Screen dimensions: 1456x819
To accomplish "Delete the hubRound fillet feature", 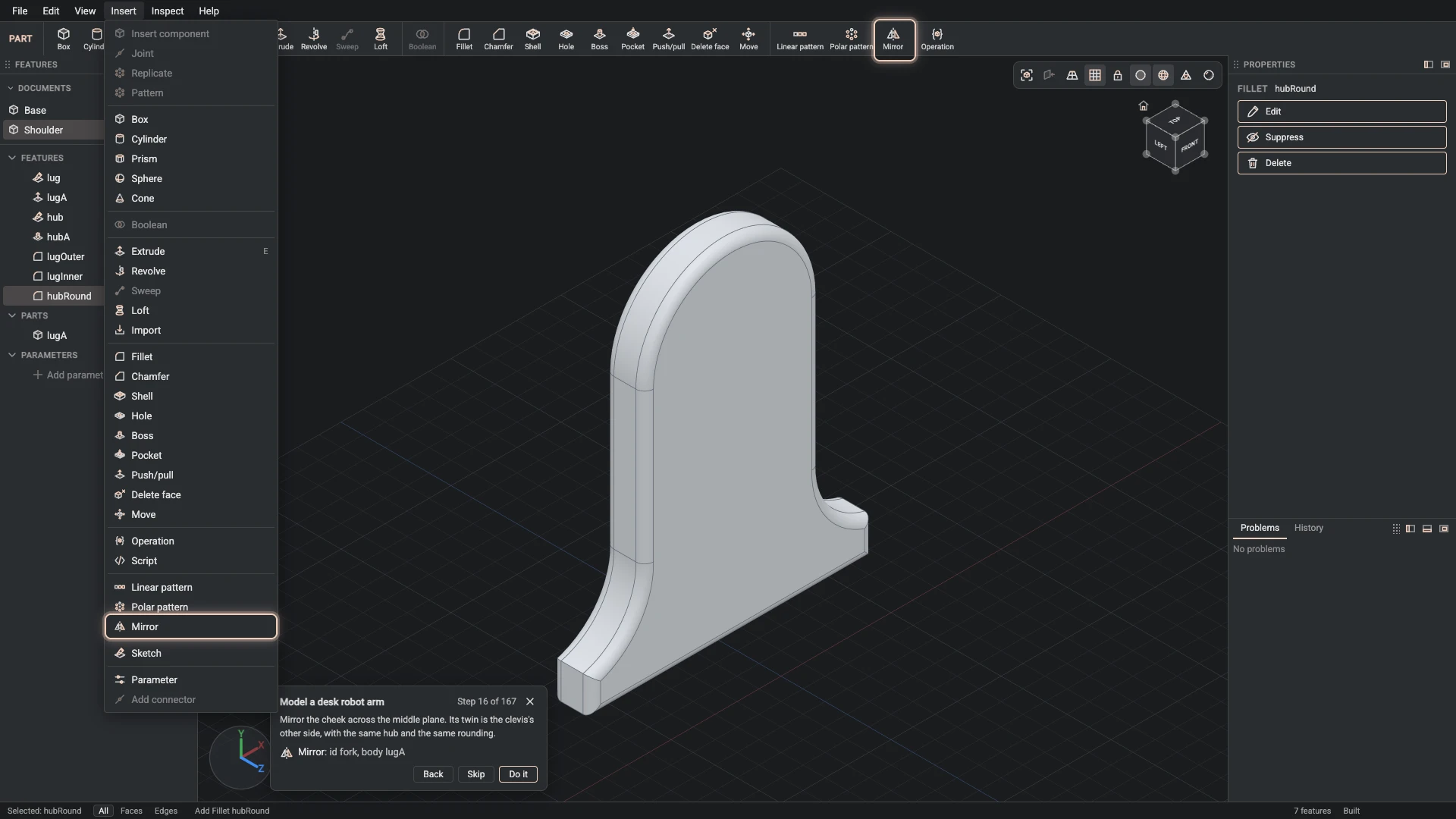I will (x=1341, y=163).
